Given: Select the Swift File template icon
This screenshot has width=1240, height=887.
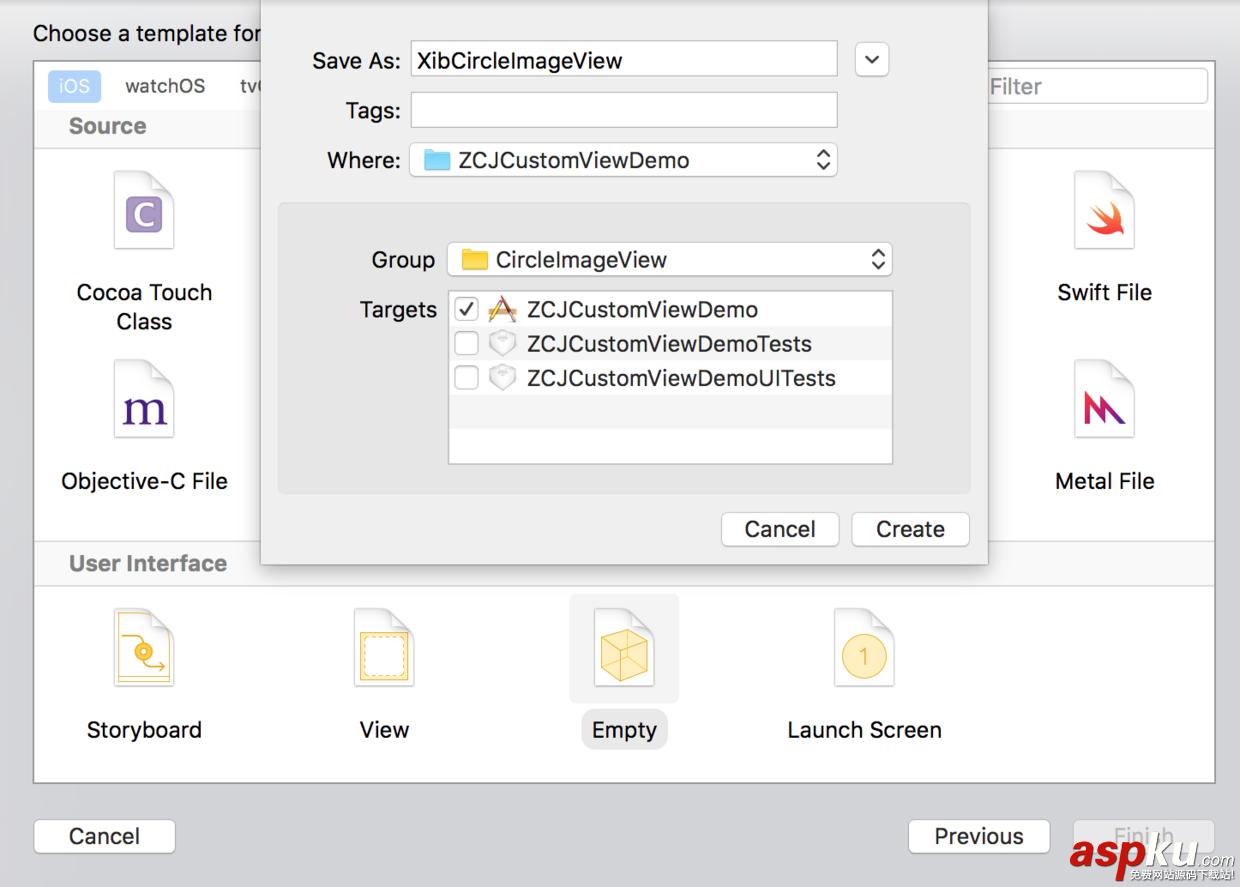Looking at the screenshot, I should click(x=1104, y=211).
